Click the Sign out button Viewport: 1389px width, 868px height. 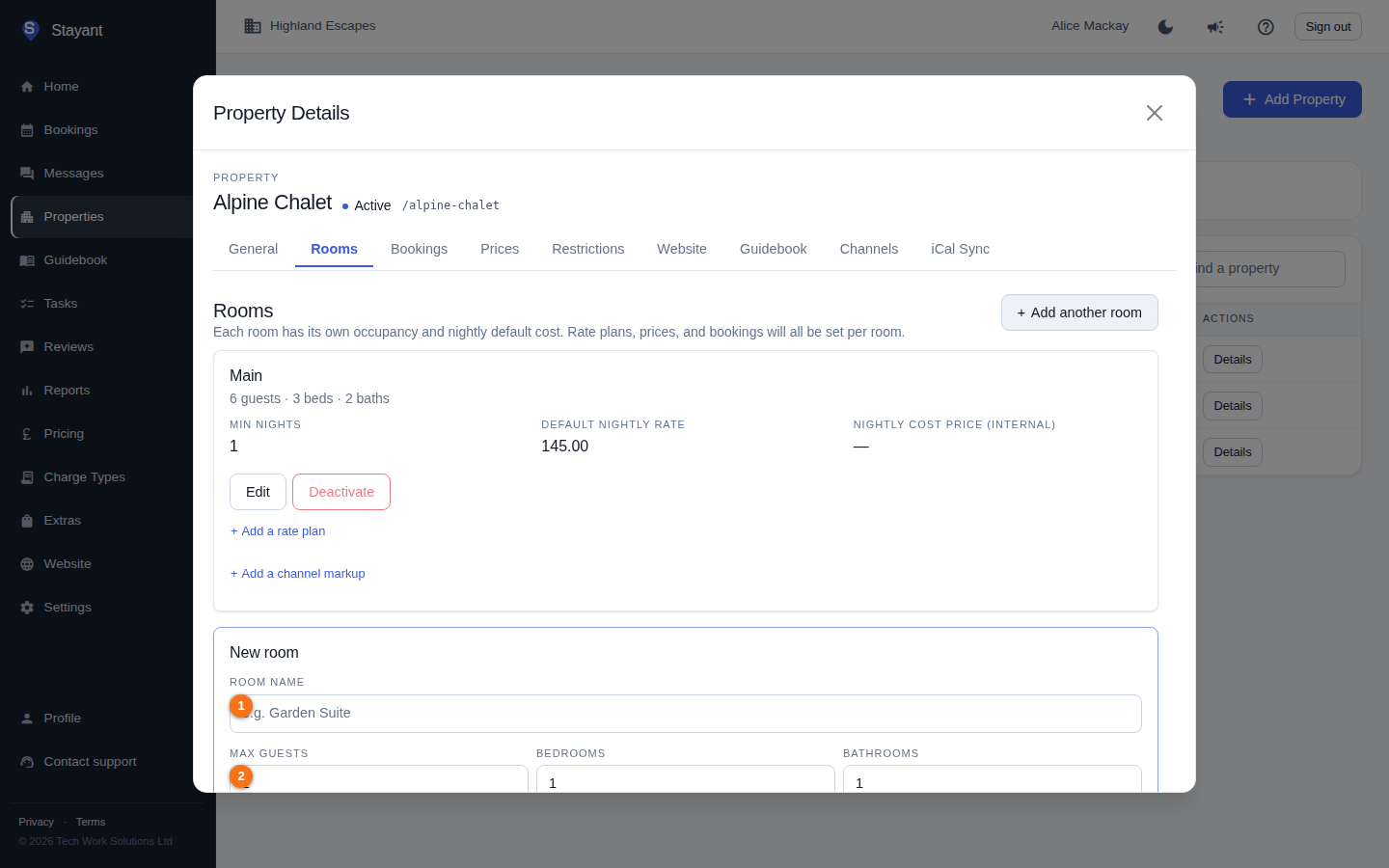click(1328, 27)
